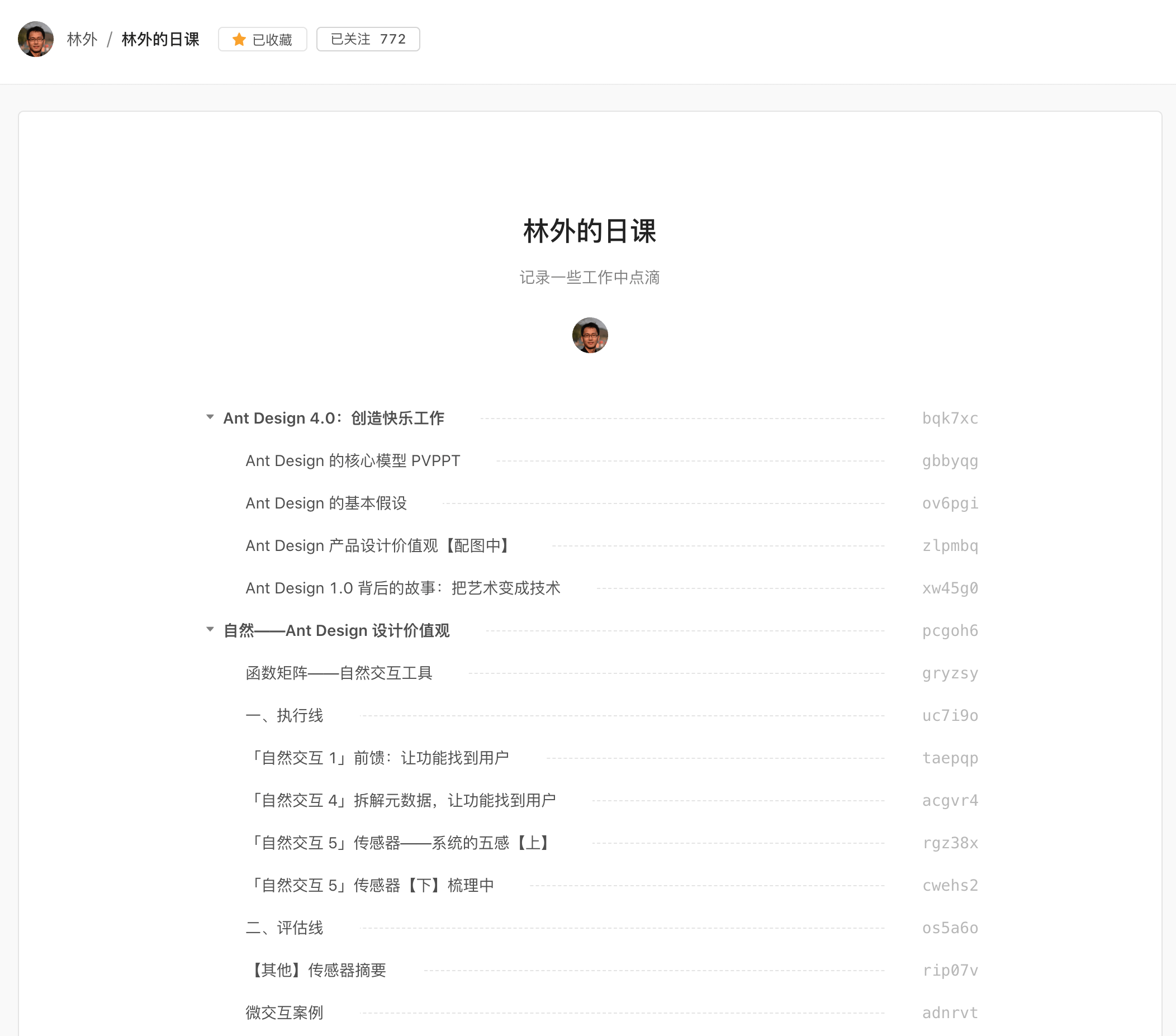Open Ant Design 的核心模型 PVPPT
The height and width of the screenshot is (1036, 1176).
(353, 461)
